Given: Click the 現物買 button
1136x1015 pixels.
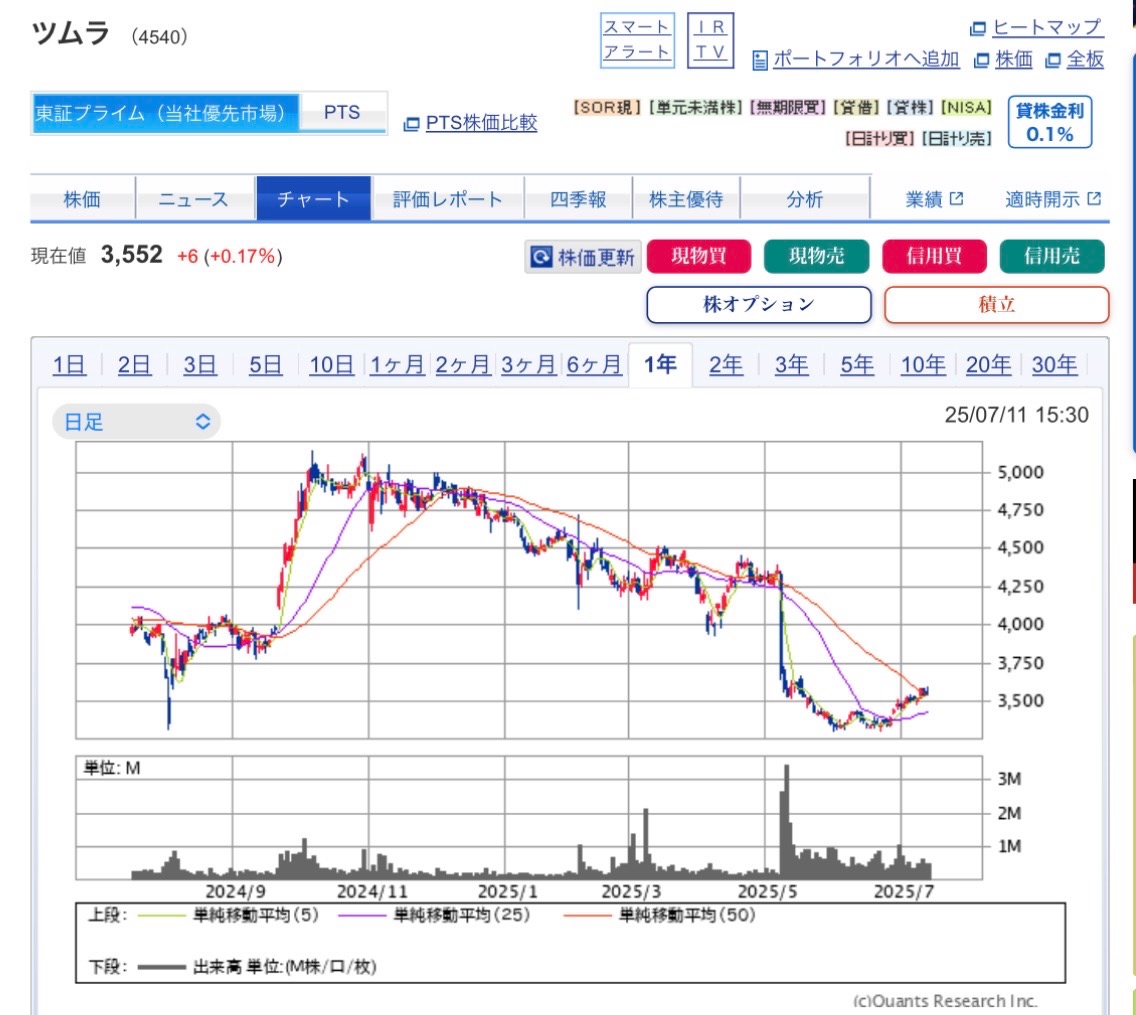Looking at the screenshot, I should 698,256.
